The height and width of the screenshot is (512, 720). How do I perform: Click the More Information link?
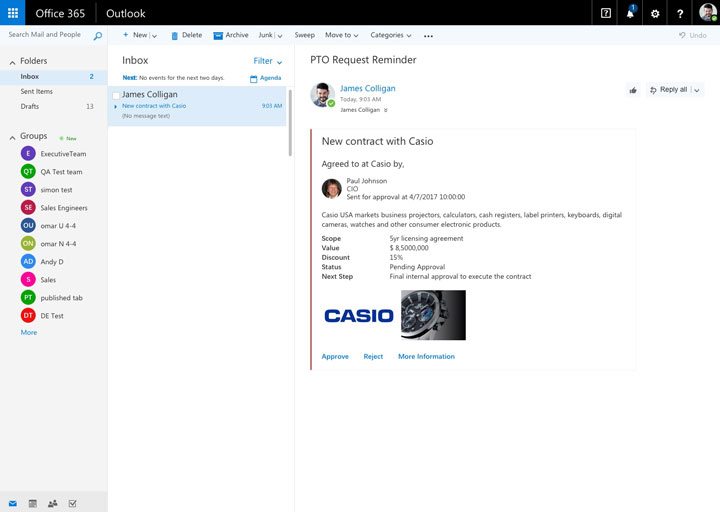tap(426, 356)
